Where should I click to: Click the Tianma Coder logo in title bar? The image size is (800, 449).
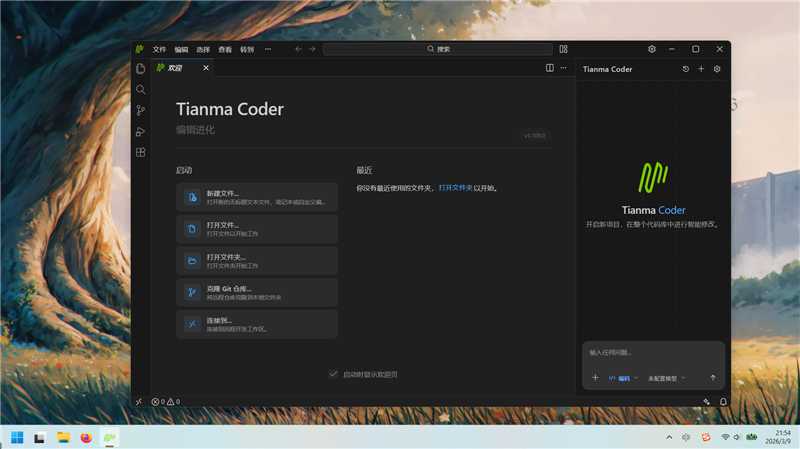click(x=139, y=49)
